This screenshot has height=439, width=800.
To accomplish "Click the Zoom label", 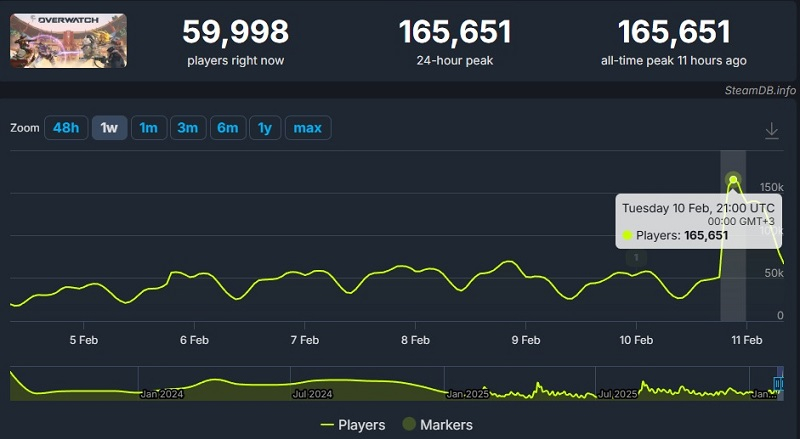I will 24,128.
